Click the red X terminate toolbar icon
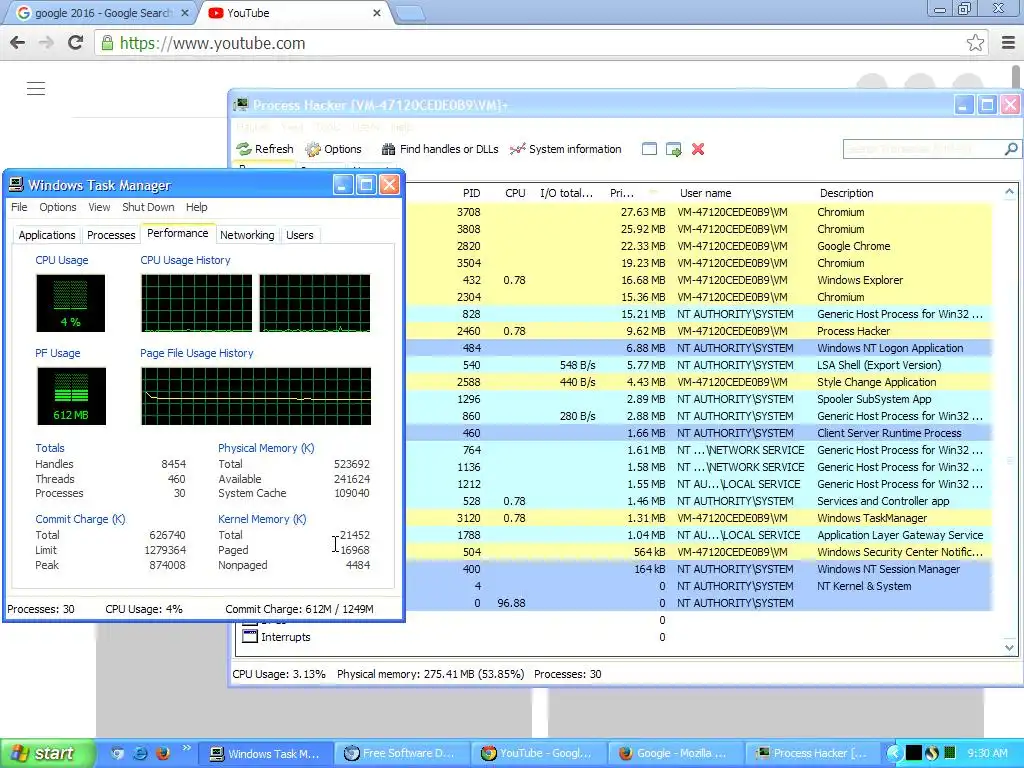Image resolution: width=1024 pixels, height=768 pixels. [698, 149]
